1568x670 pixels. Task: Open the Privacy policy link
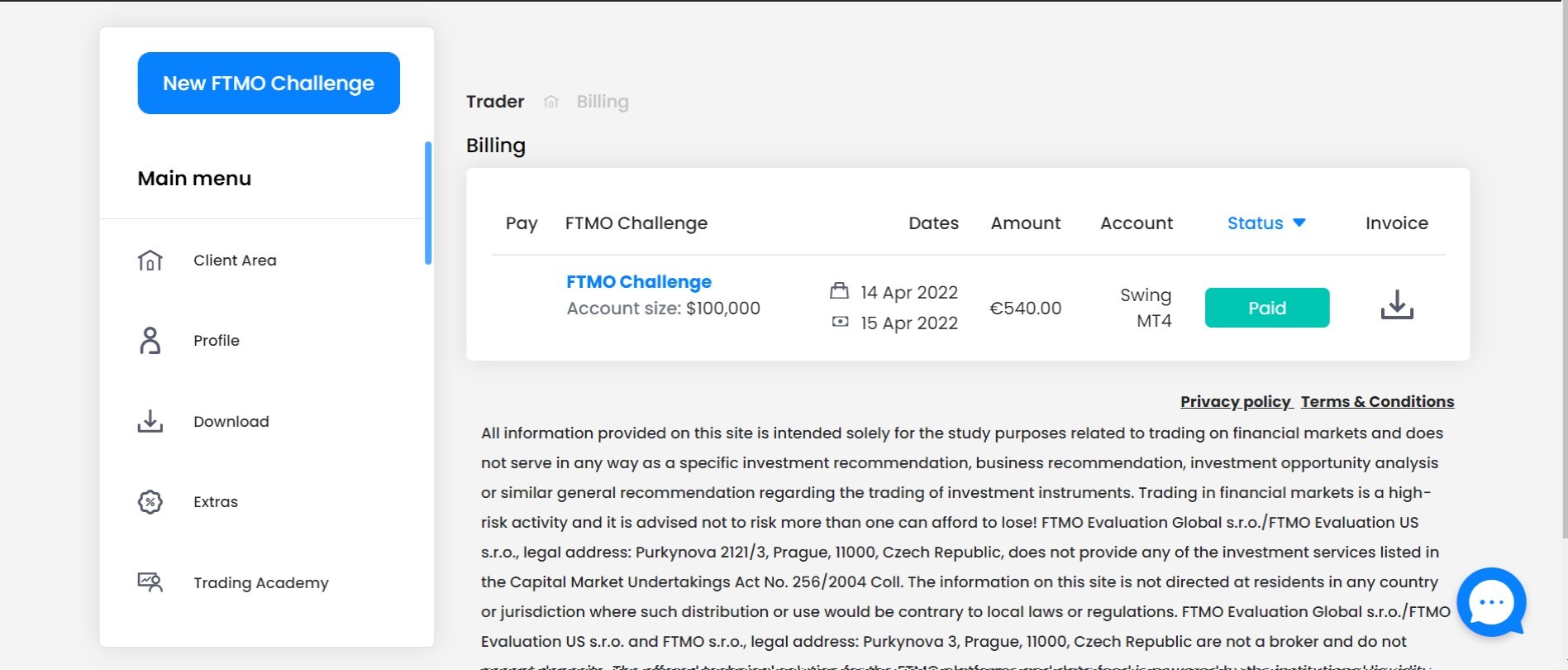(x=1235, y=402)
